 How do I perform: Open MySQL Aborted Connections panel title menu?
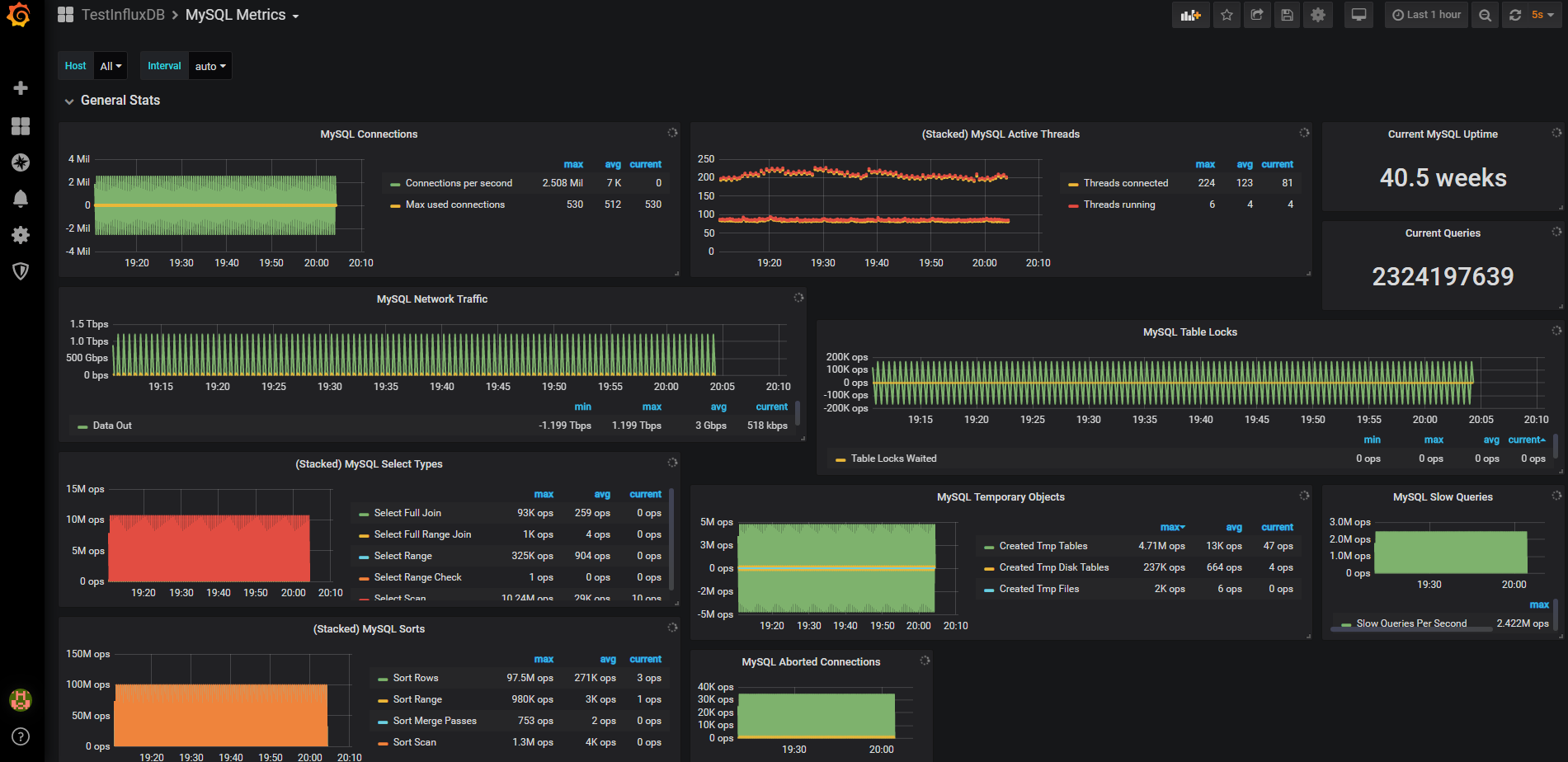pos(811,662)
